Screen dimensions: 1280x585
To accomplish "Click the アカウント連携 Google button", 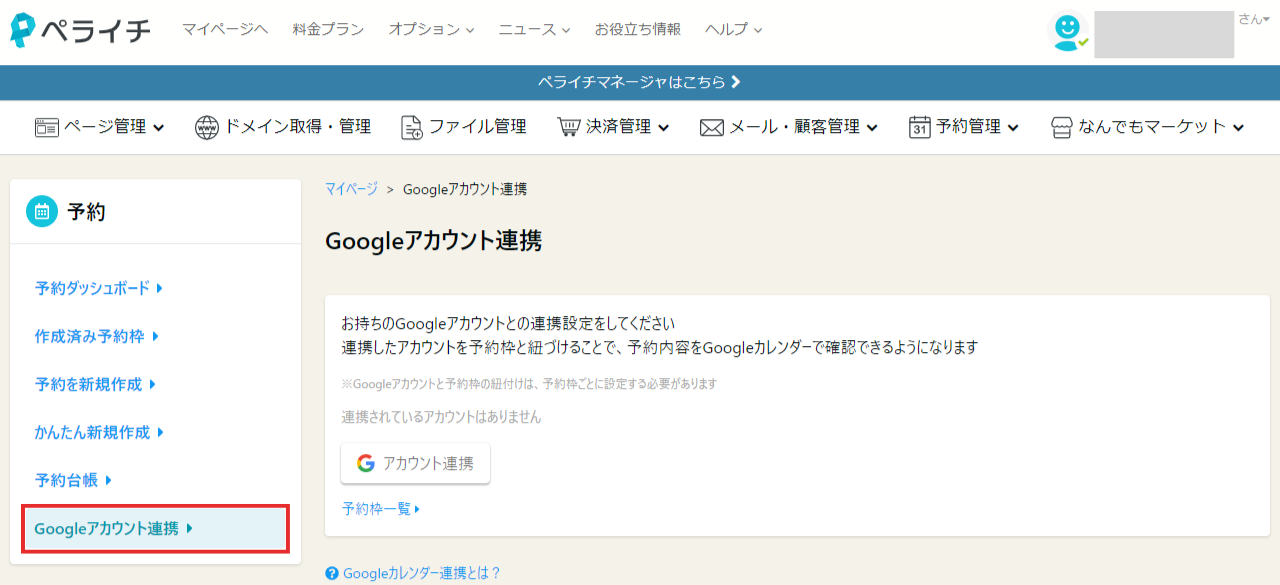I will tap(415, 463).
